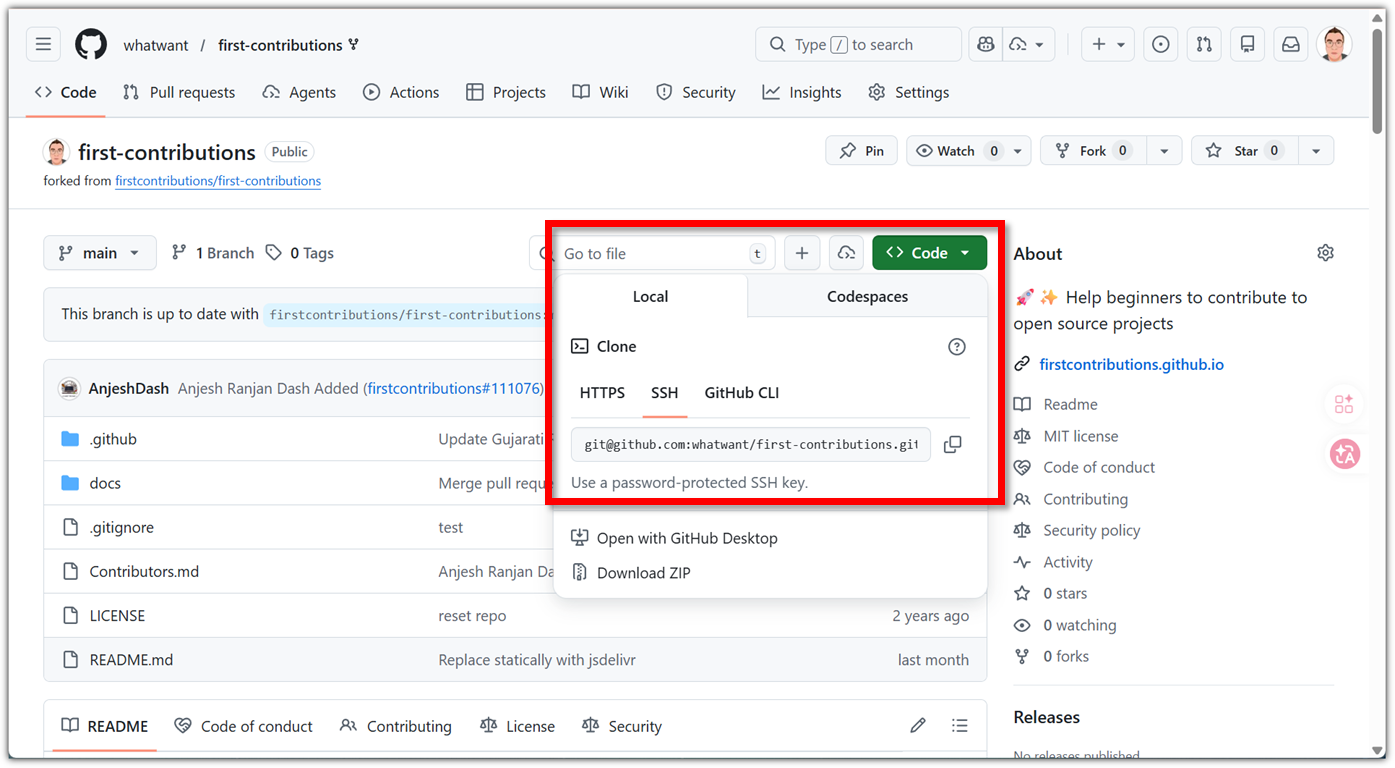The height and width of the screenshot is (768, 1395).
Task: Switch to the Codespaces tab
Action: [868, 297]
